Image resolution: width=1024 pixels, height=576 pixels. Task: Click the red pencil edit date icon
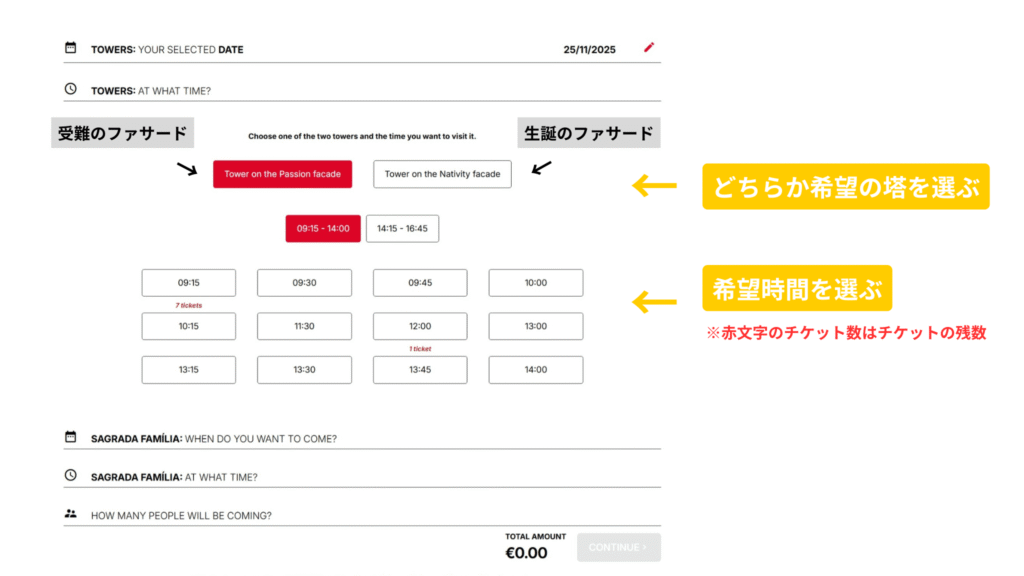(x=649, y=47)
